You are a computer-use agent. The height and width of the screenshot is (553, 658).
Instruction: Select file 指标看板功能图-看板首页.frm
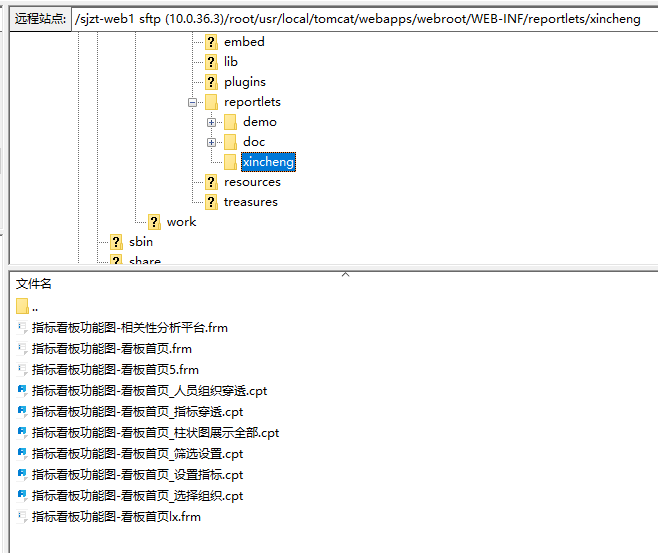point(112,349)
